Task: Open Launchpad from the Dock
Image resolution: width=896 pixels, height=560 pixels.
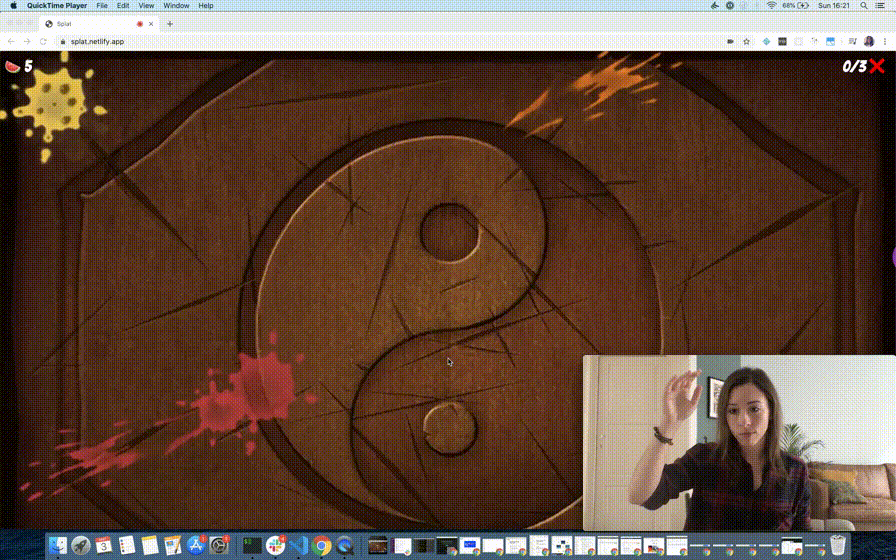Action: [x=81, y=545]
